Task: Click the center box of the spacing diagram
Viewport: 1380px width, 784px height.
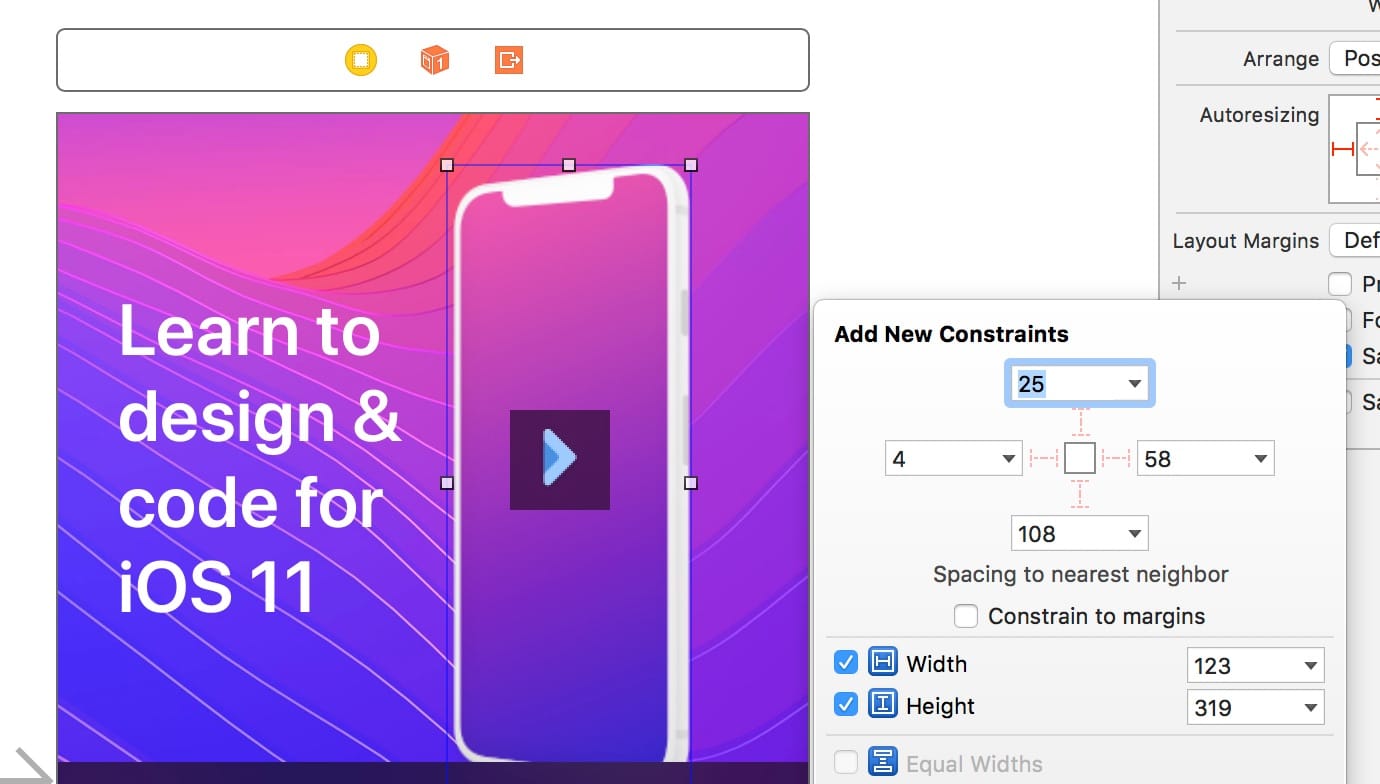Action: point(1080,459)
